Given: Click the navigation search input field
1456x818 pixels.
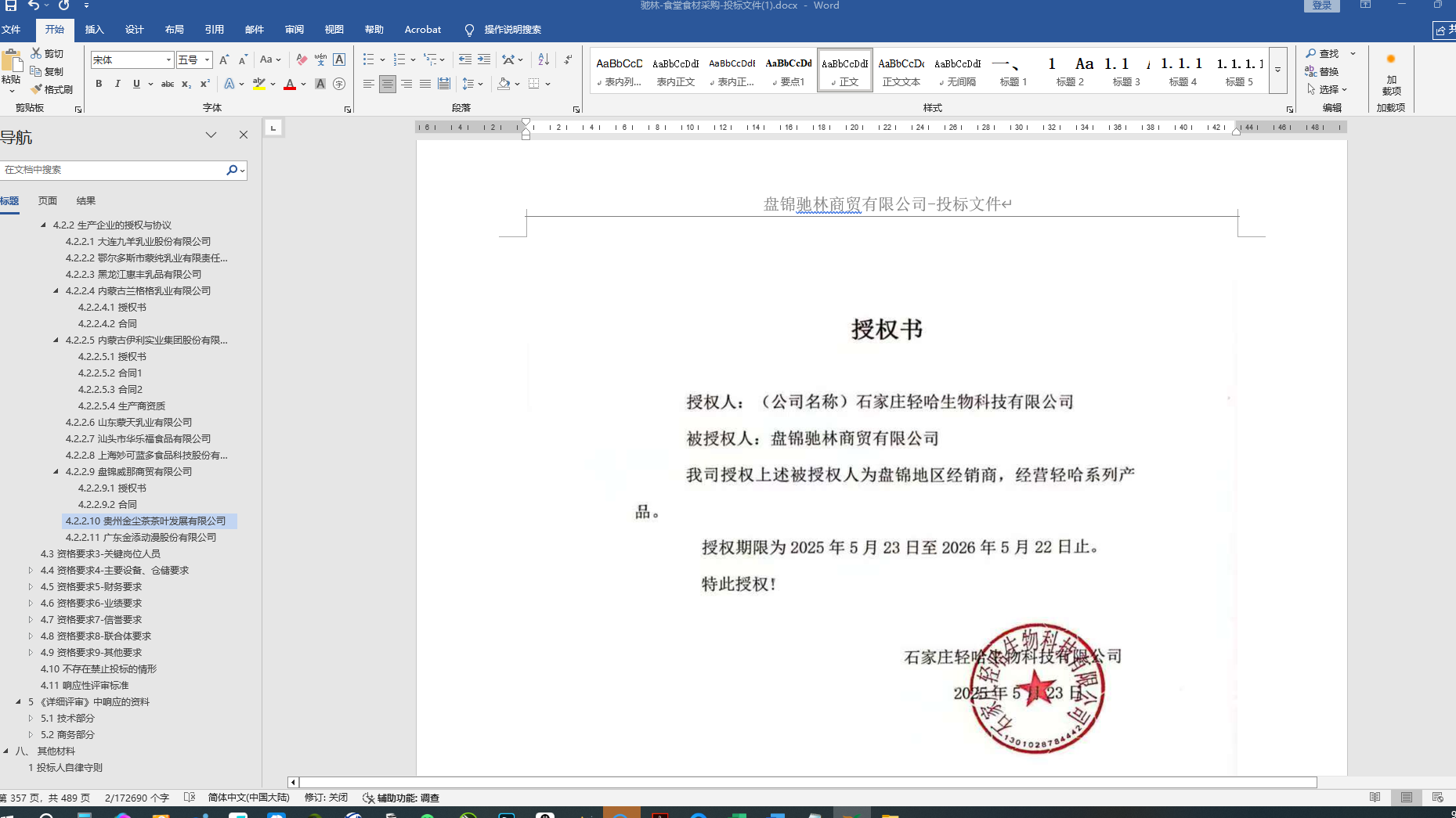Looking at the screenshot, I should click(114, 170).
